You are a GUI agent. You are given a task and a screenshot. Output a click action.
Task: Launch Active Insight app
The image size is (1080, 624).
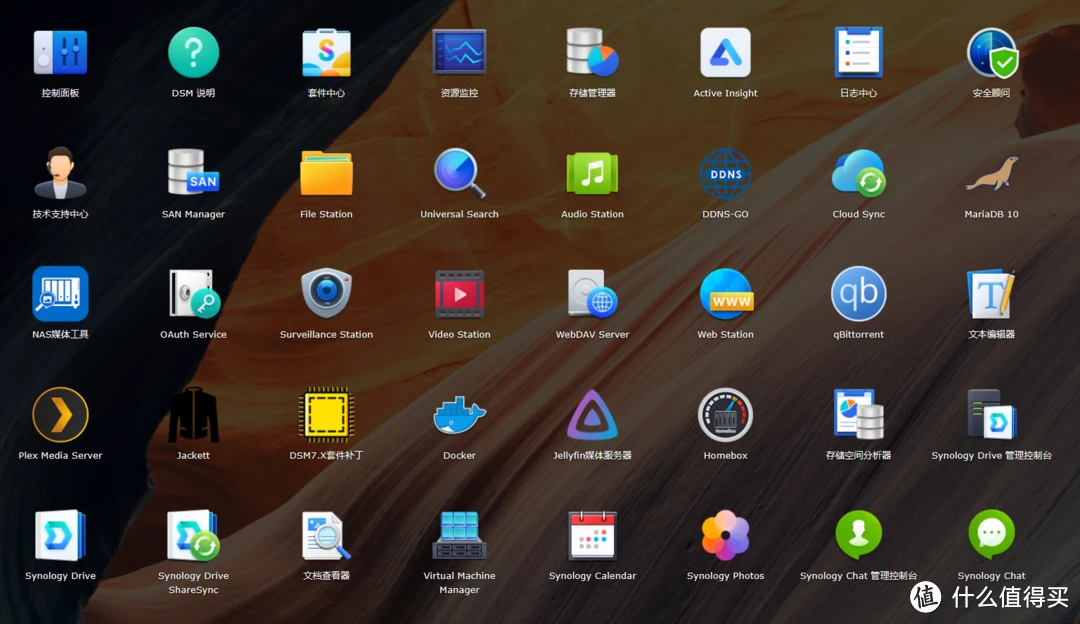point(725,53)
